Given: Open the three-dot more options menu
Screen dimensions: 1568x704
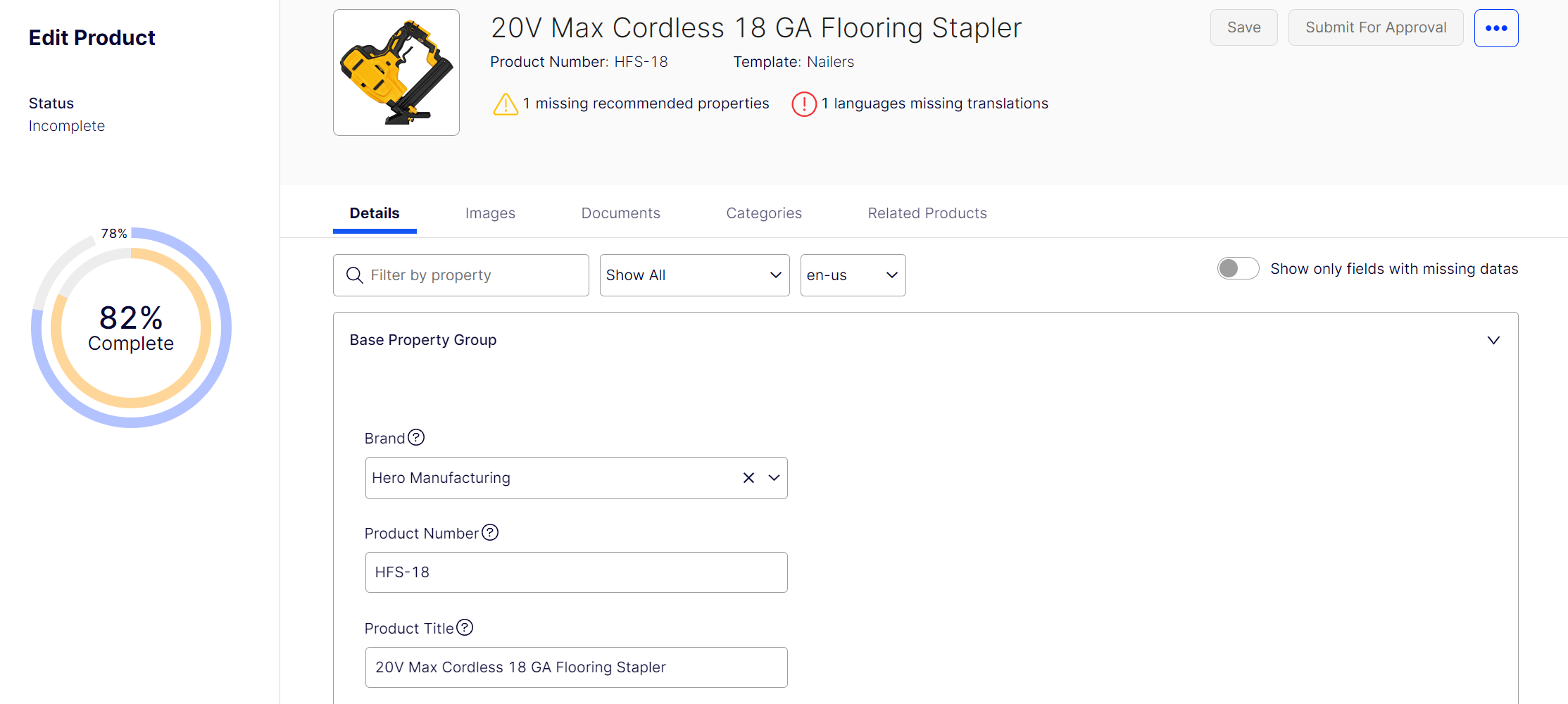Looking at the screenshot, I should click(x=1495, y=28).
